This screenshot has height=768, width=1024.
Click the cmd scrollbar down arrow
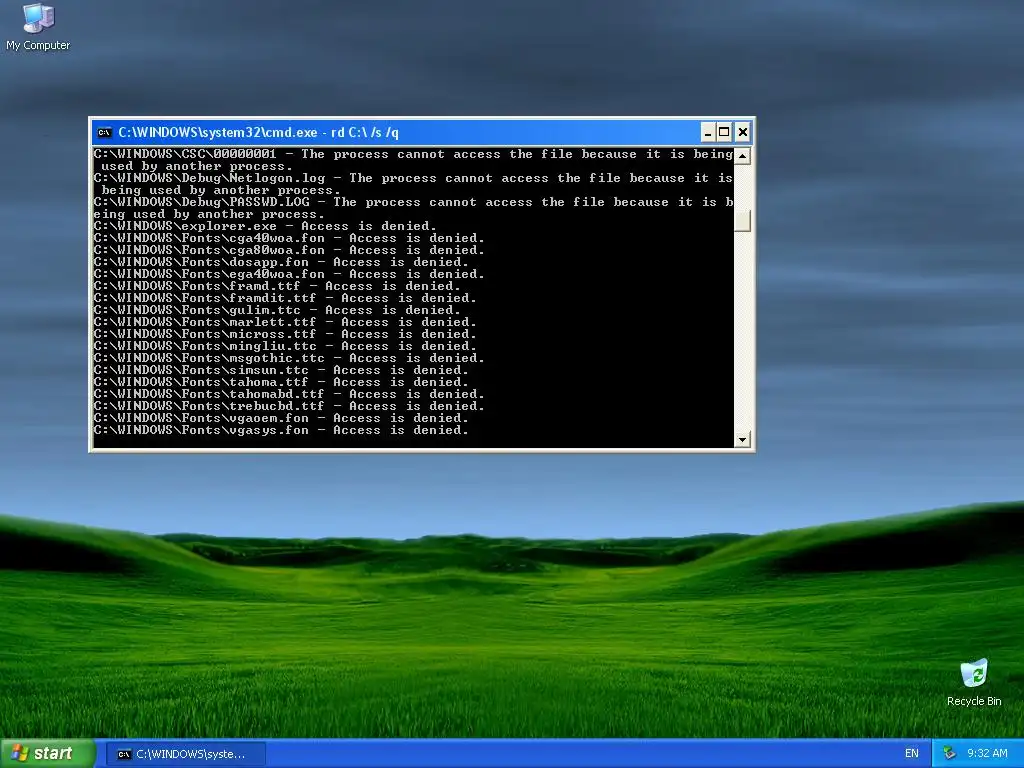click(x=742, y=440)
